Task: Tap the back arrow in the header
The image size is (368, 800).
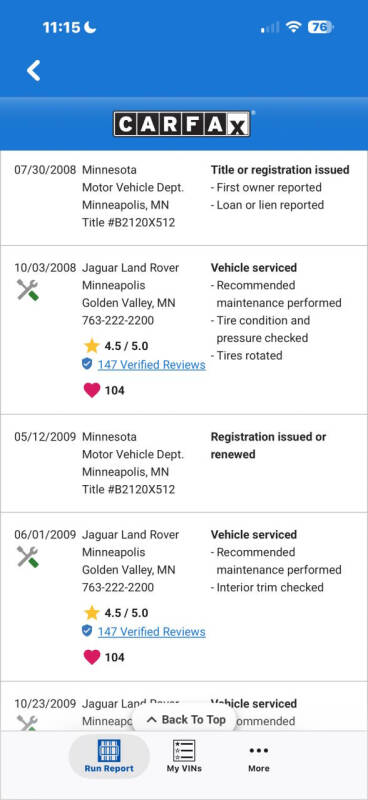Action: (x=34, y=70)
